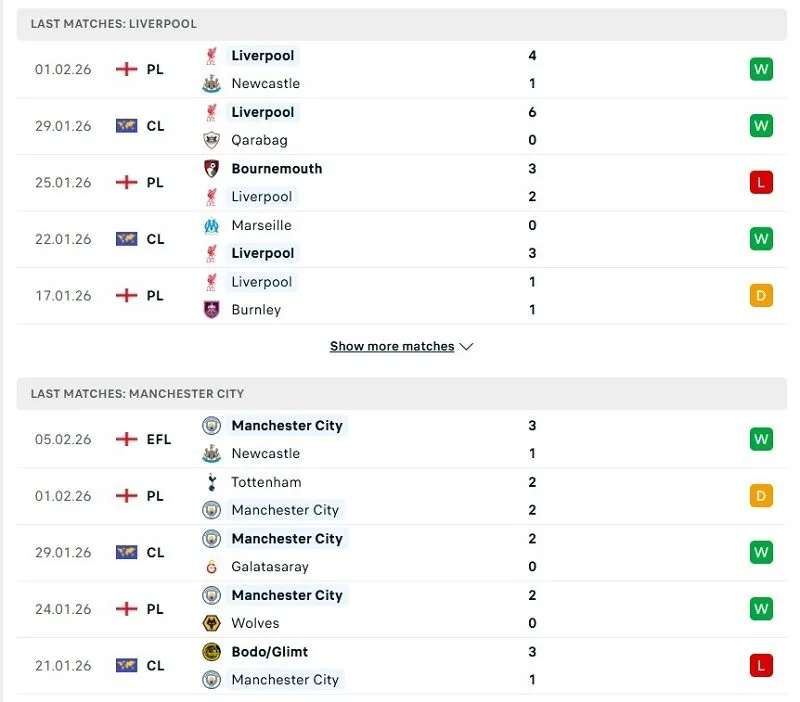Click the Galatasaray club crest icon
800x702 pixels.
tap(211, 567)
